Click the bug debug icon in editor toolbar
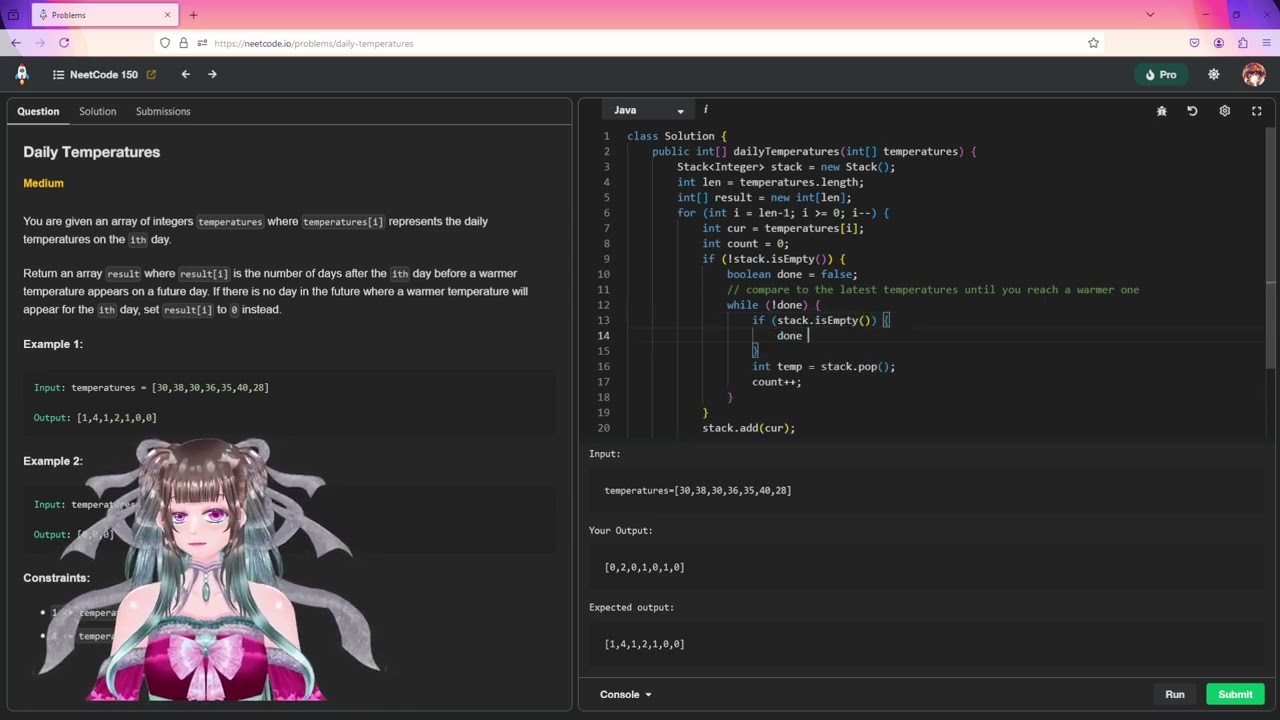Viewport: 1280px width, 720px height. click(x=1162, y=111)
